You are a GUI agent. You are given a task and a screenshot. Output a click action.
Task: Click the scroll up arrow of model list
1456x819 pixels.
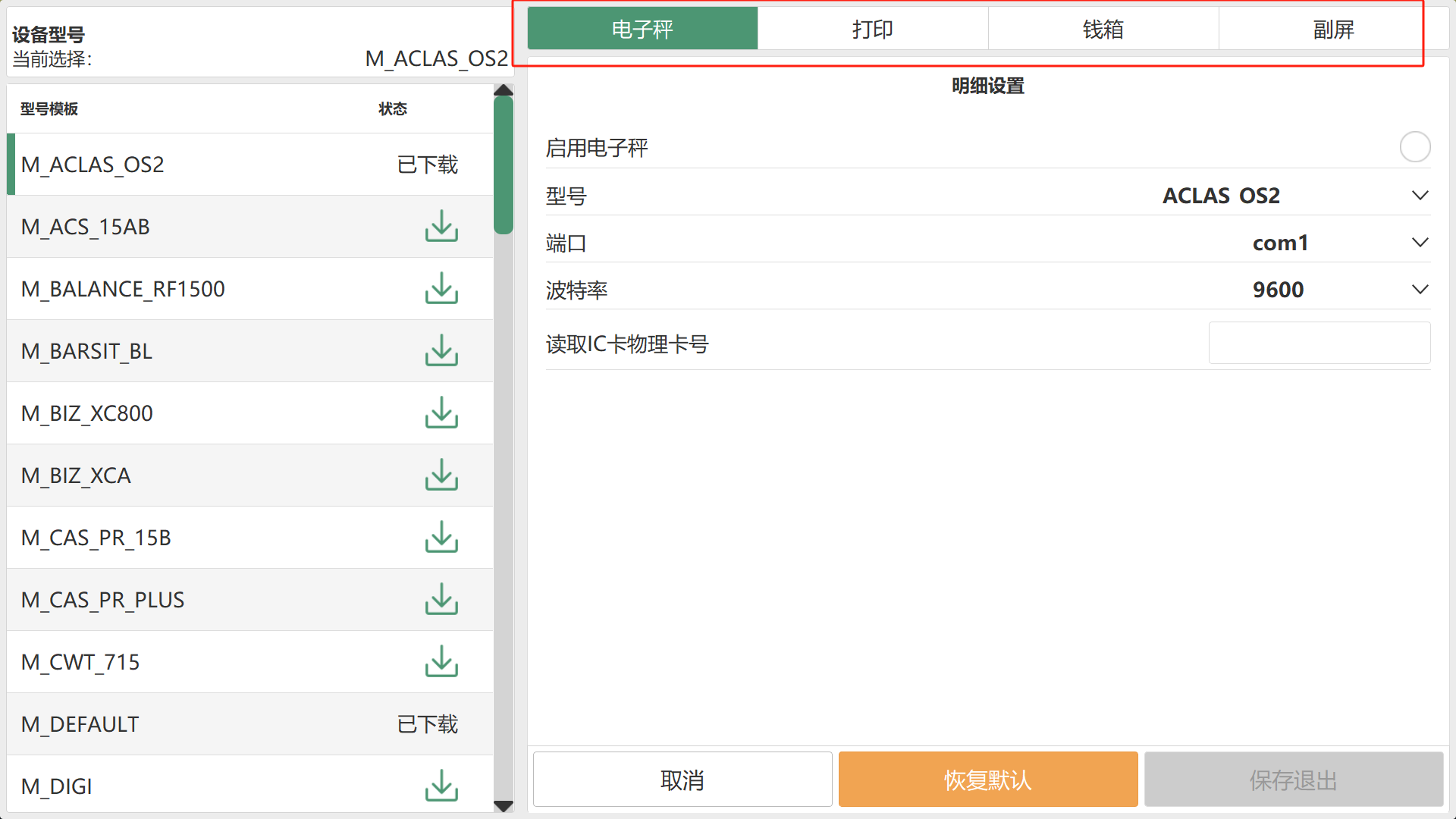pyautogui.click(x=504, y=90)
